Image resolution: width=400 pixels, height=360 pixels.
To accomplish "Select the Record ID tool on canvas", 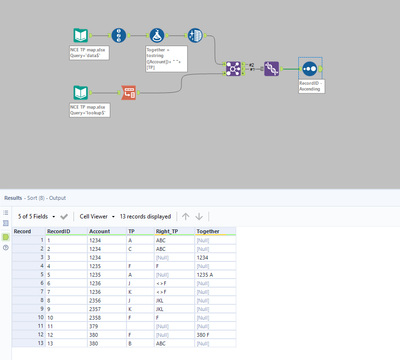I will pyautogui.click(x=119, y=35).
